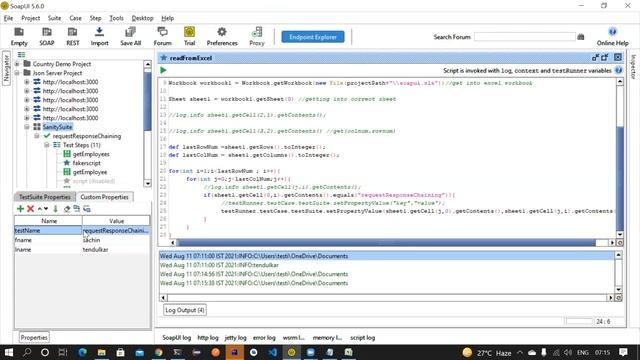
Task: Collapse the Test Steps (11) node
Action: (x=47, y=145)
